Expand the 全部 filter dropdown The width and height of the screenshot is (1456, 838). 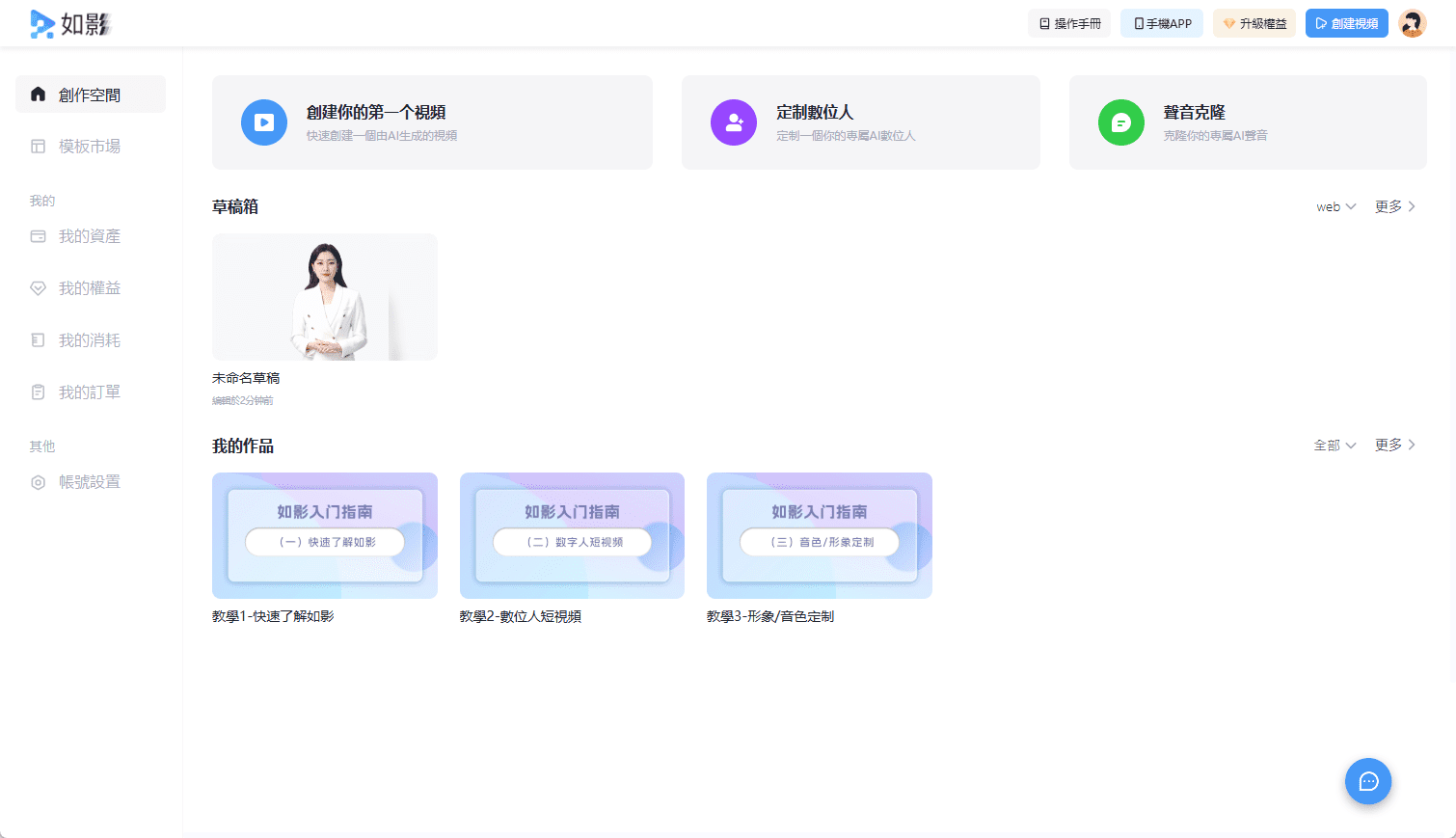click(1335, 446)
